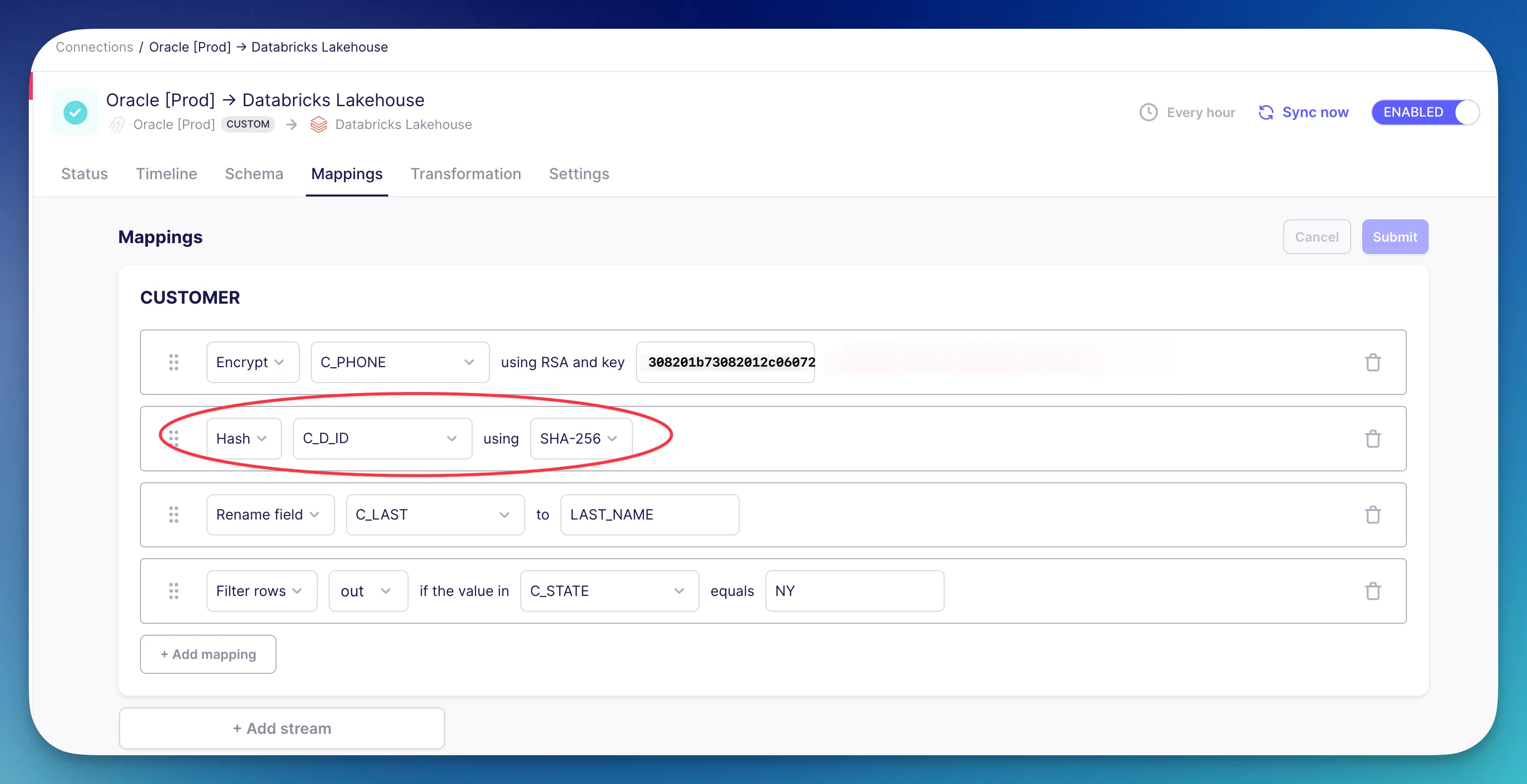This screenshot has width=1527, height=784.
Task: Click the Add mapping button
Action: (x=208, y=654)
